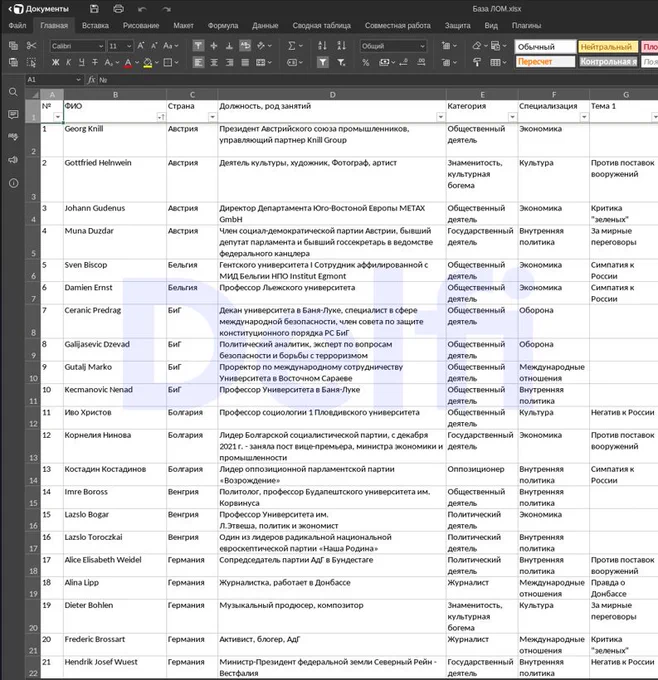Select column D header
Screen dimensions: 658x680
coord(332,95)
